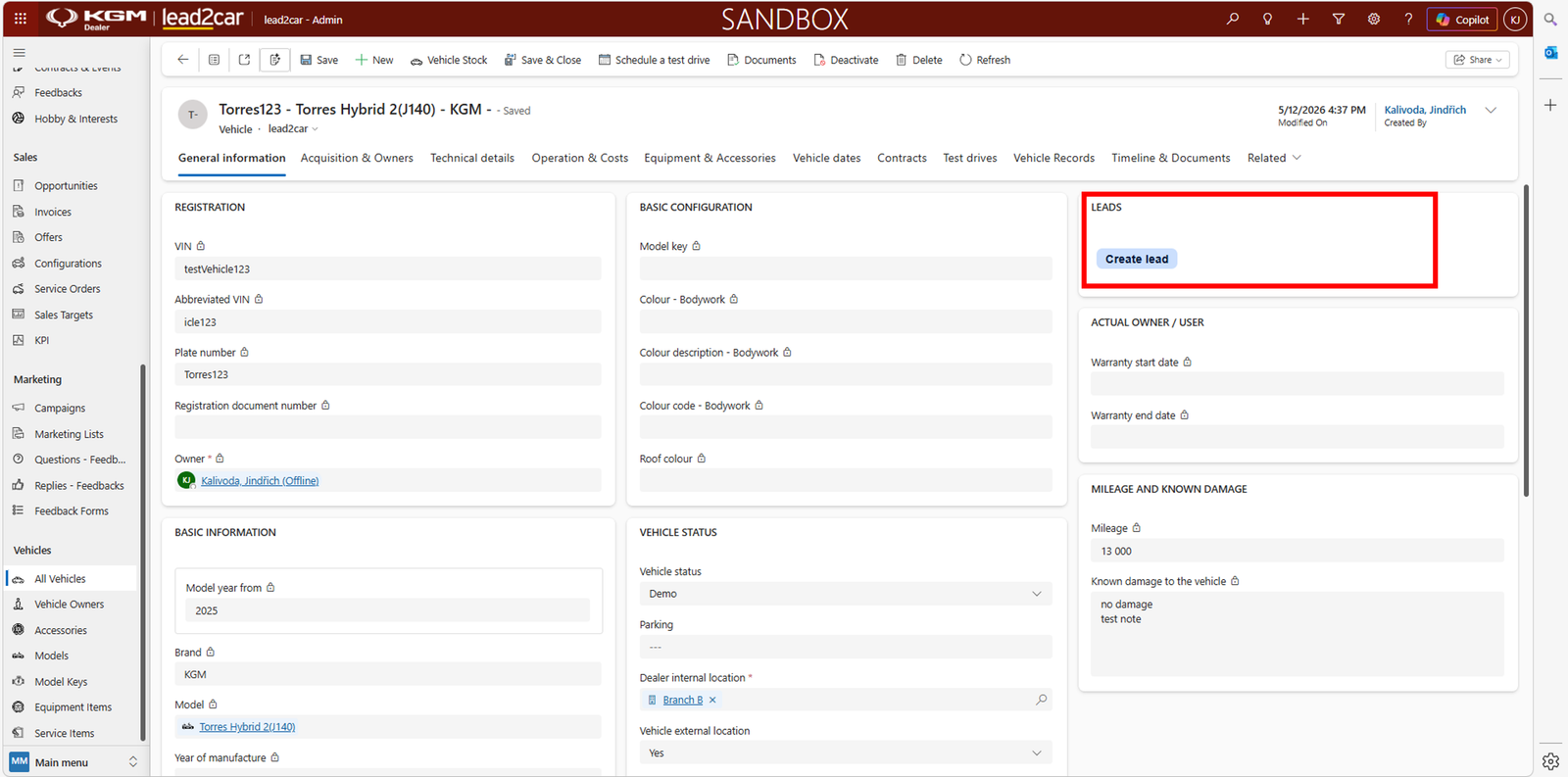Open Vehicle Owners in the sidebar
The width and height of the screenshot is (1568, 777).
click(x=69, y=605)
